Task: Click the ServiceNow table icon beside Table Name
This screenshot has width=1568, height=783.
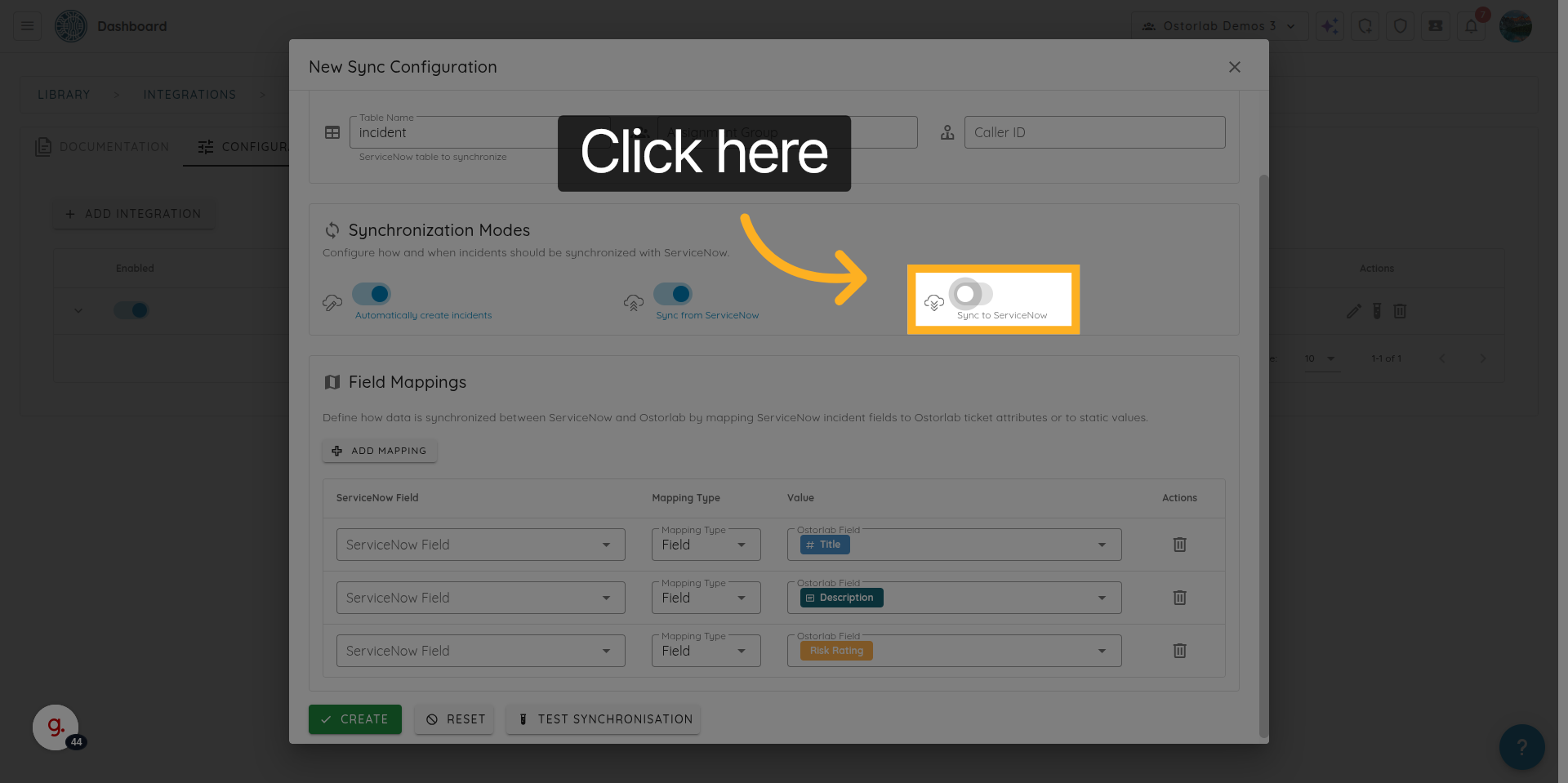Action: pos(332,131)
